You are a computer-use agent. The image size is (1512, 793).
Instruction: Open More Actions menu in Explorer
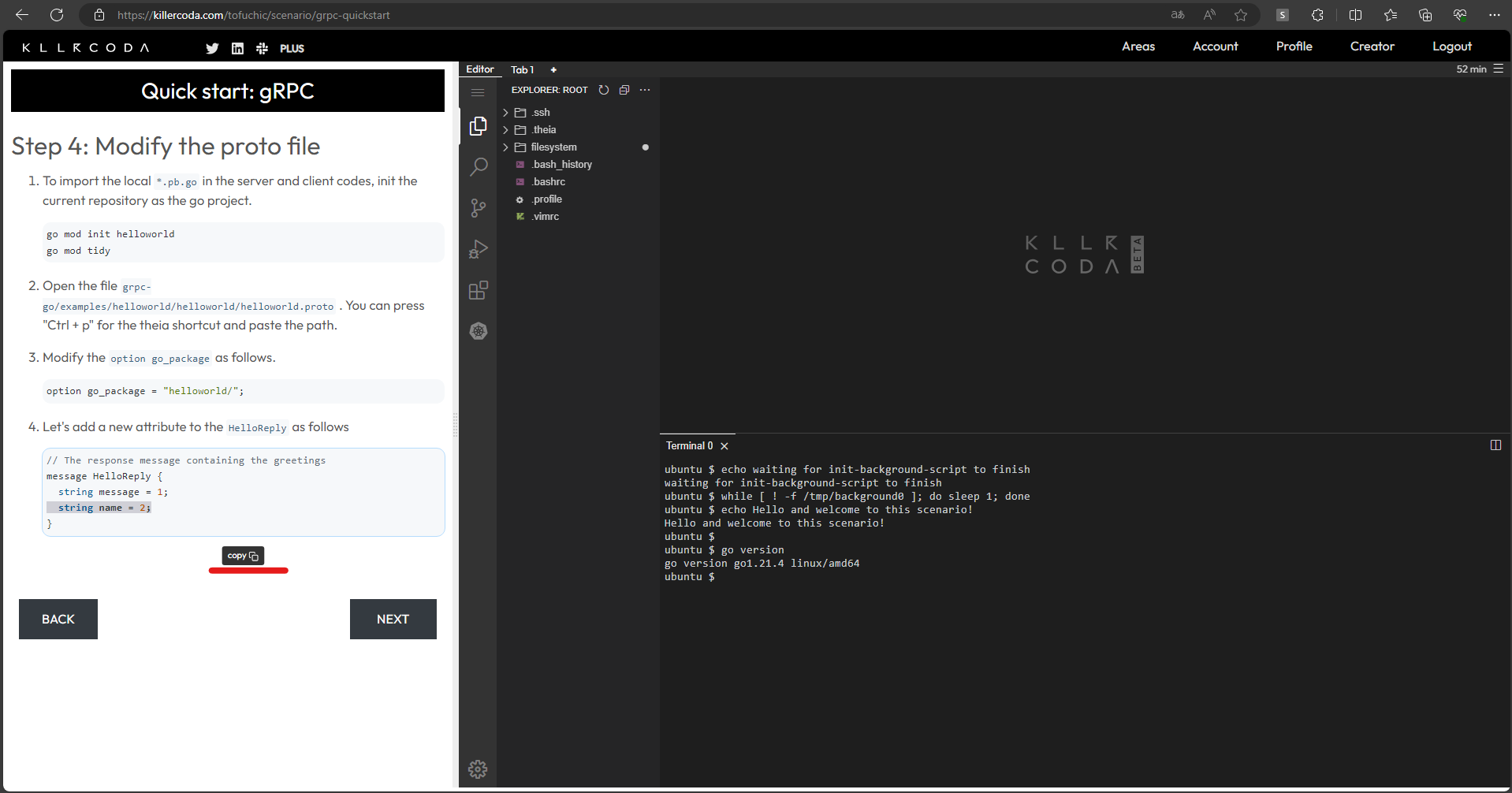(645, 90)
